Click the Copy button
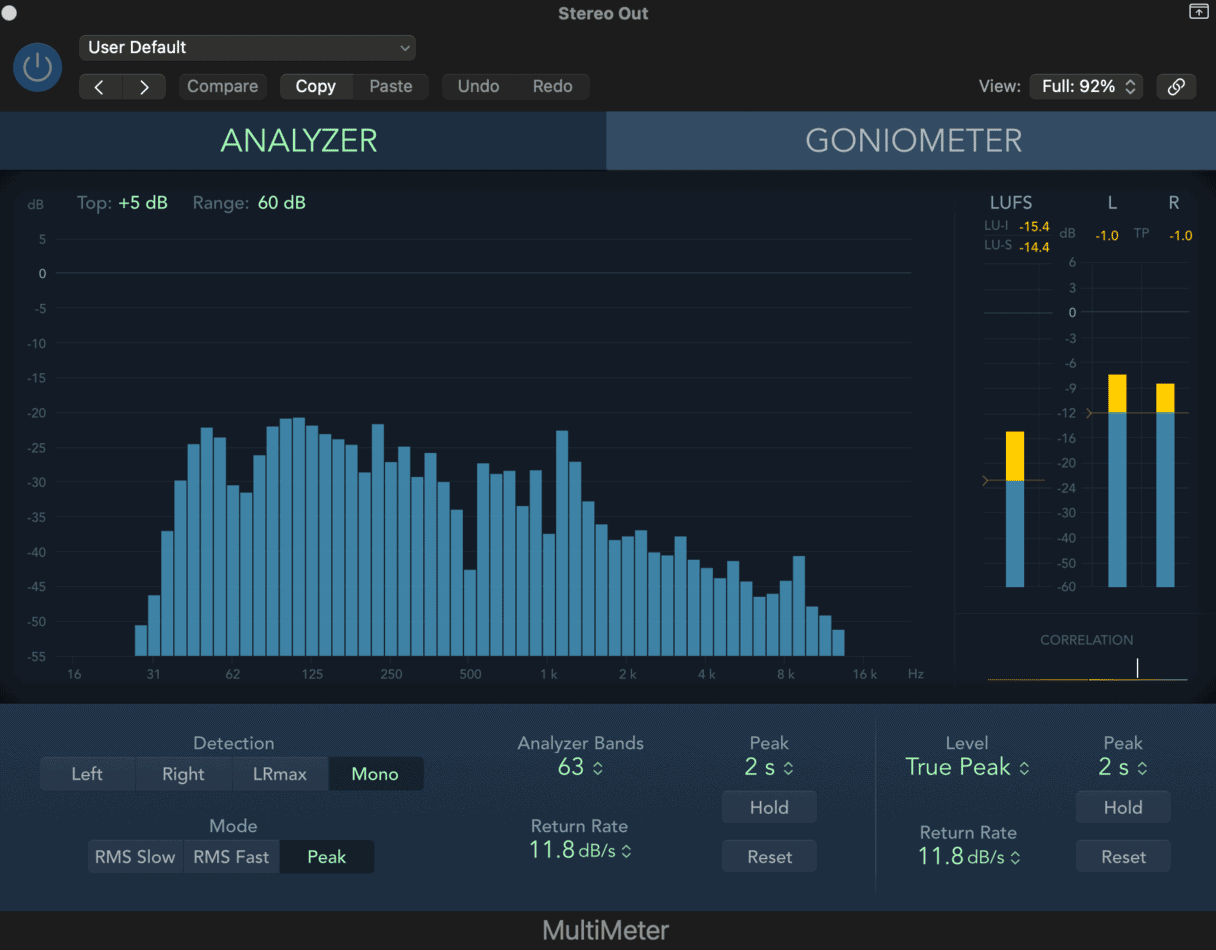This screenshot has width=1216, height=950. [316, 87]
